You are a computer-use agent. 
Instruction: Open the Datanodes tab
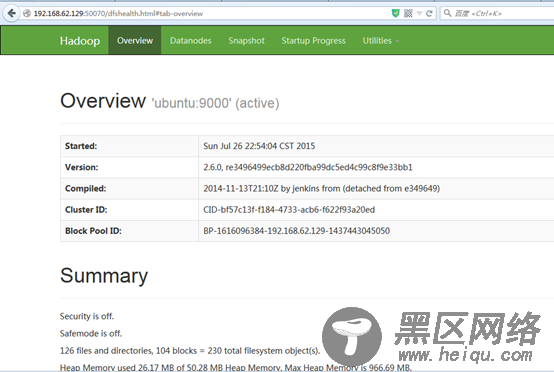tap(190, 41)
